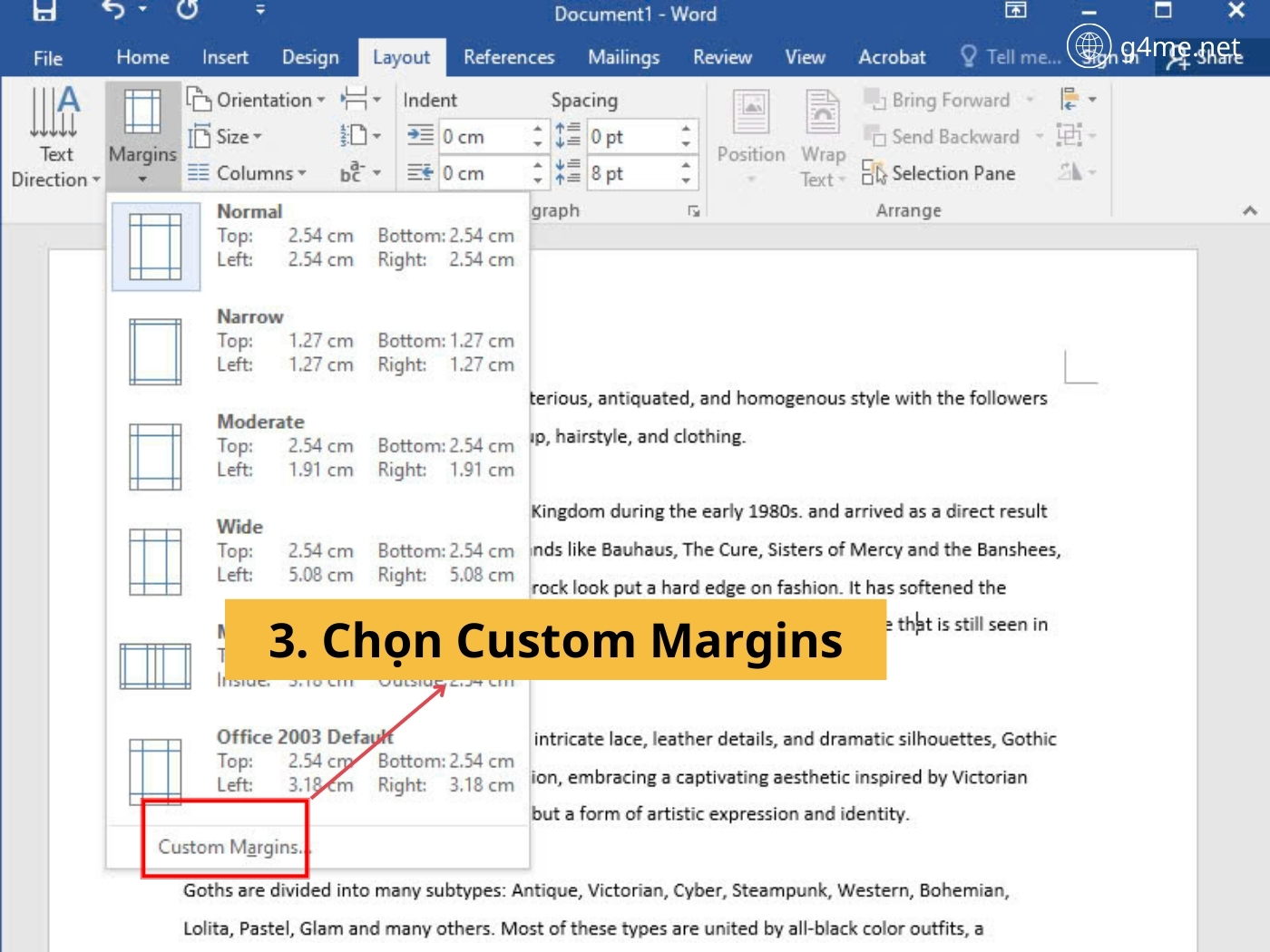Click the Mirrored margins thumbnail icon
Image resolution: width=1270 pixels, height=952 pixels.
[x=156, y=666]
